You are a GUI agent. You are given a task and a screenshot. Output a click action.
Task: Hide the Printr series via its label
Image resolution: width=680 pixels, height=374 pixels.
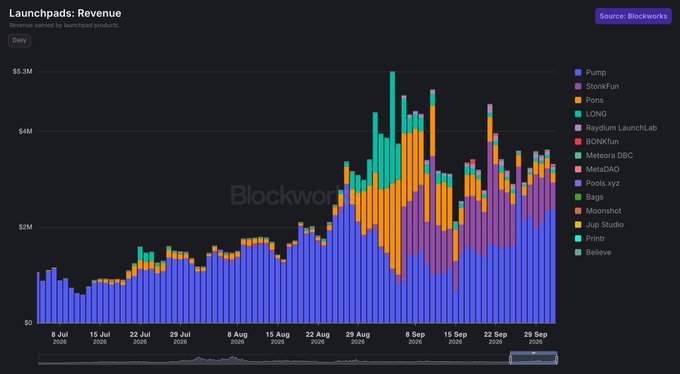[595, 239]
